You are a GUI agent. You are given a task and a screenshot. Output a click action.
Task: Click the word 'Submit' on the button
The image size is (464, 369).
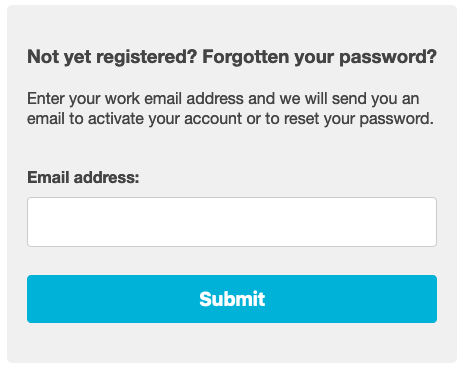[x=232, y=299]
